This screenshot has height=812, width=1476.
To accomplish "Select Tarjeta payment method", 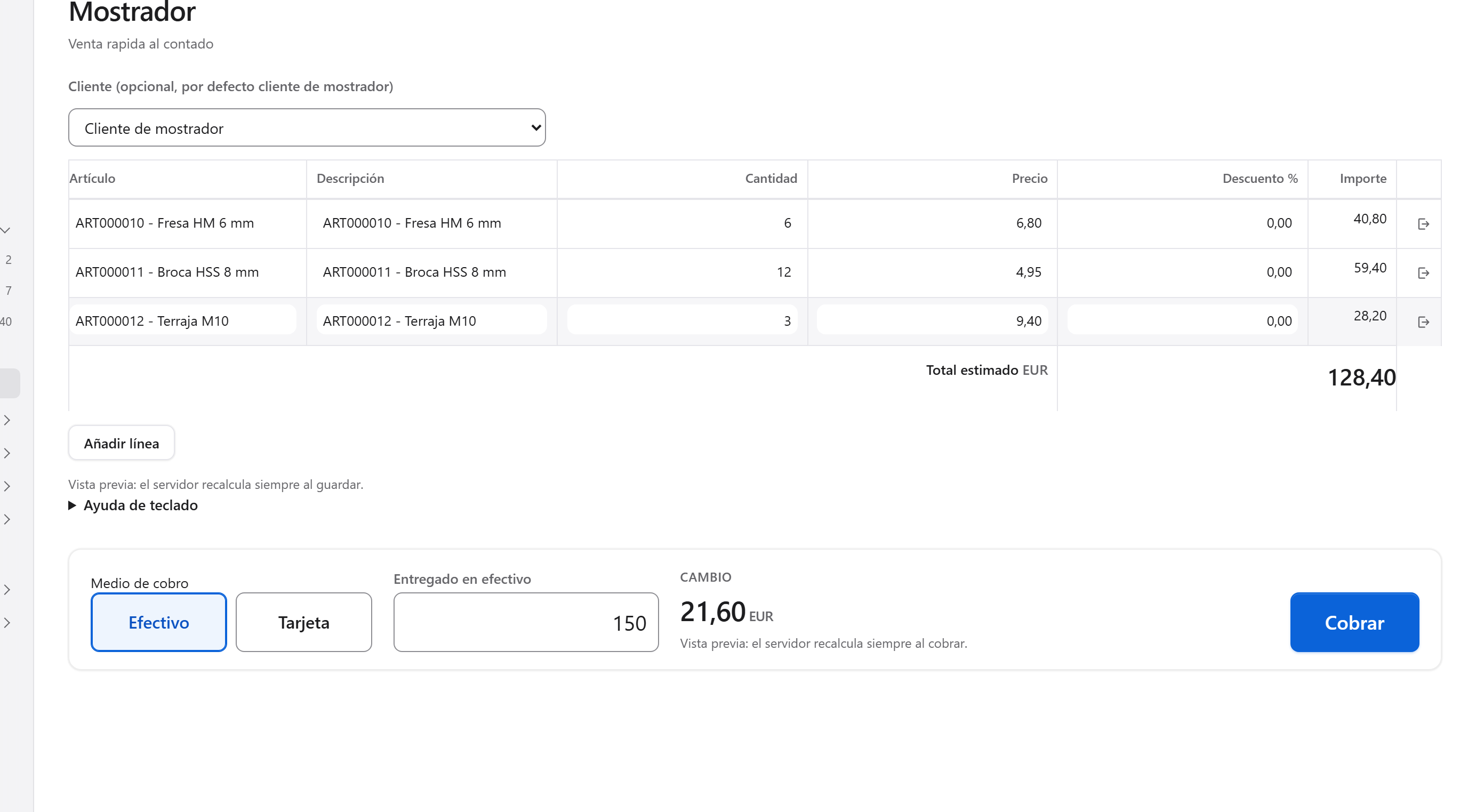I will [304, 622].
